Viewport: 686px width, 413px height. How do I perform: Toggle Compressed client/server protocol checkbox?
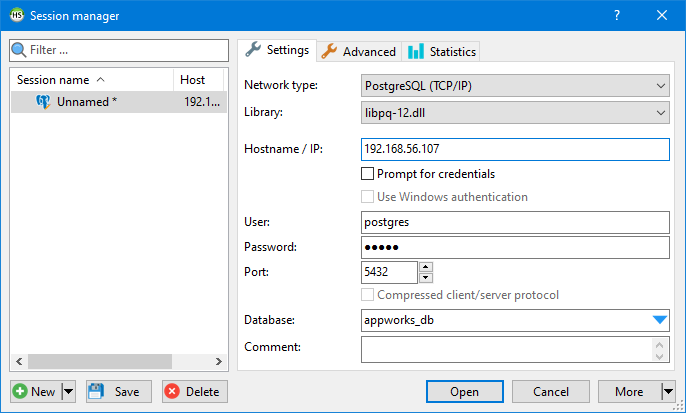(x=368, y=294)
